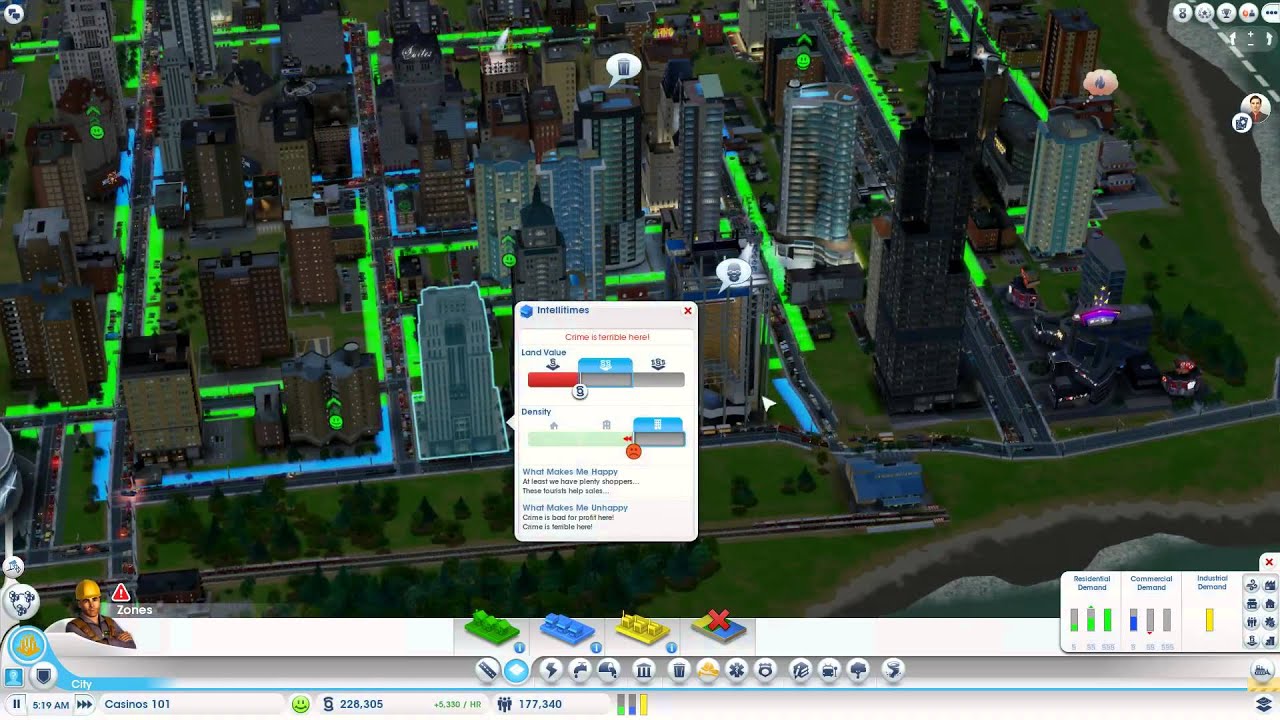This screenshot has height=720, width=1280.
Task: Open the Government columns menu
Action: (644, 670)
